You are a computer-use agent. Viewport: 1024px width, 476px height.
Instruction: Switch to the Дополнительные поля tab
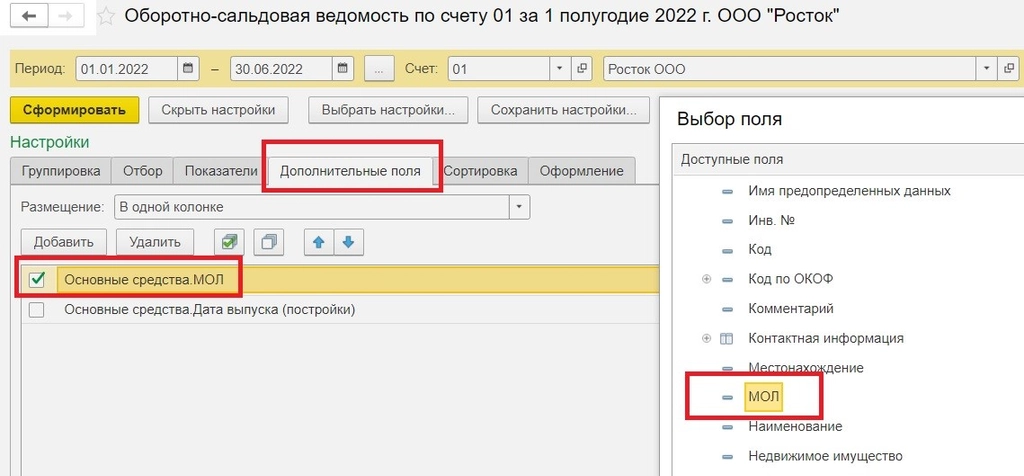(x=350, y=172)
